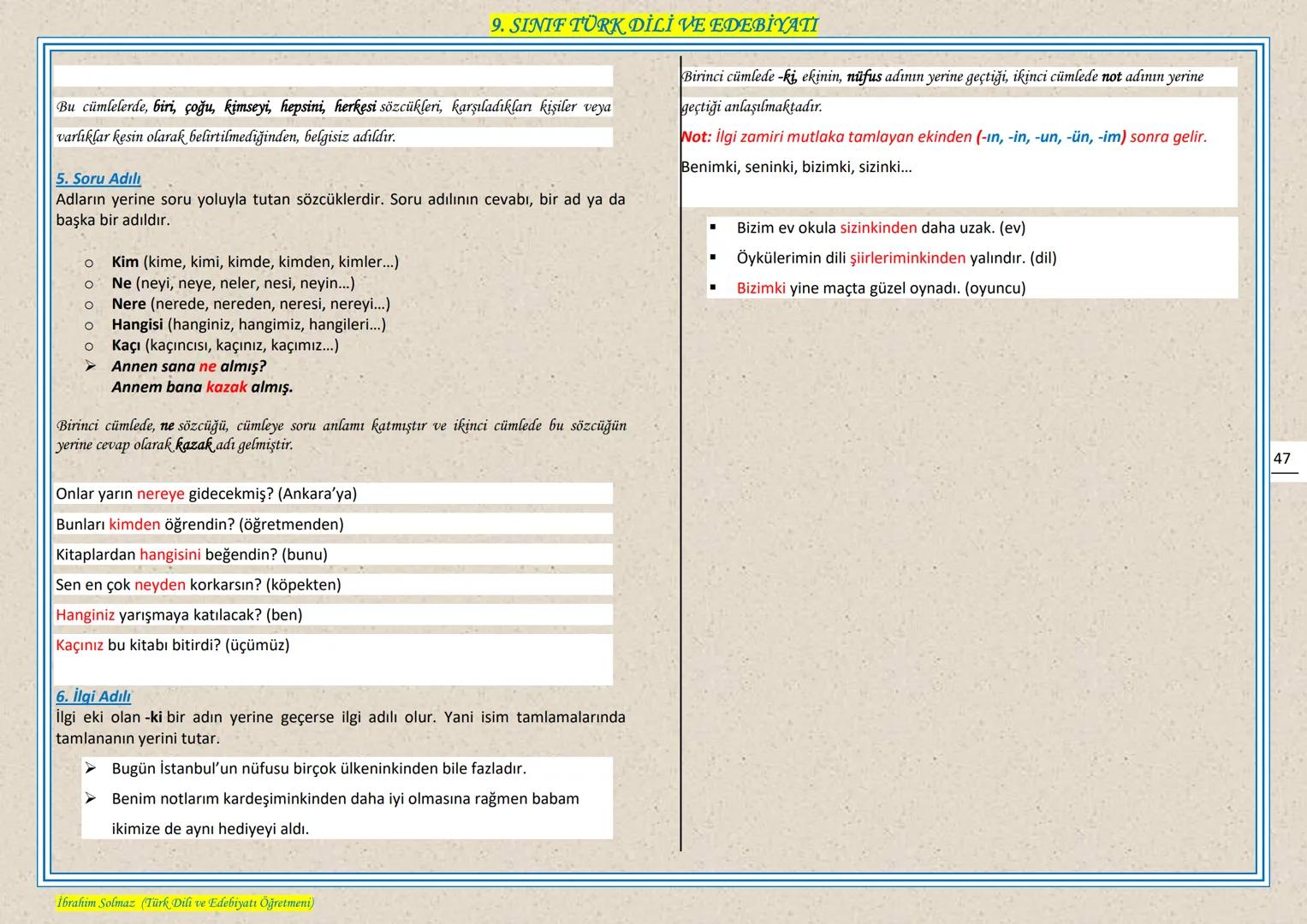Click the "6. İlgi Adılı" heading
The image size is (1307, 924).
(93, 696)
